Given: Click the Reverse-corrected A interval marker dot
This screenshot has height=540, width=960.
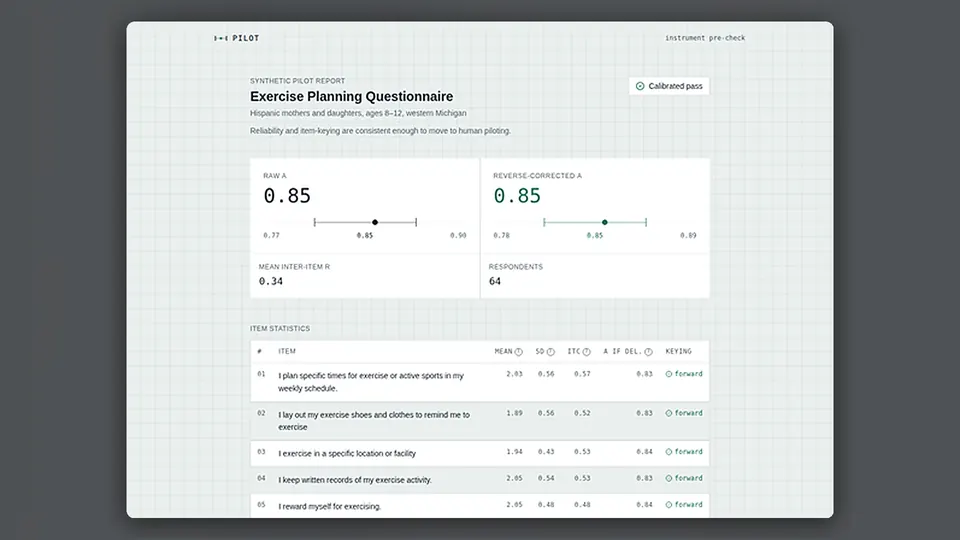Looking at the screenshot, I should pos(604,222).
